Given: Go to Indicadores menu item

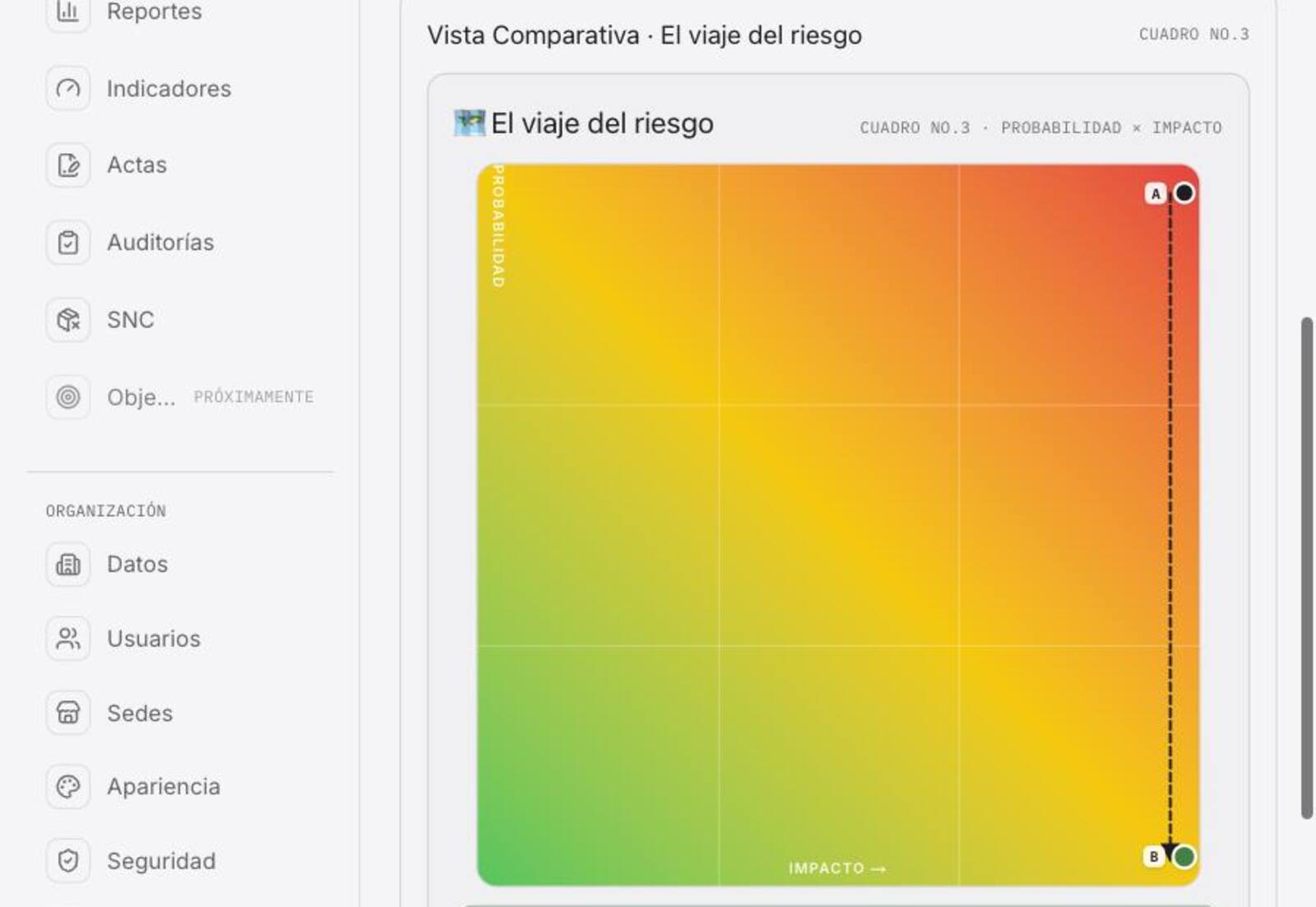Looking at the screenshot, I should pyautogui.click(x=169, y=88).
